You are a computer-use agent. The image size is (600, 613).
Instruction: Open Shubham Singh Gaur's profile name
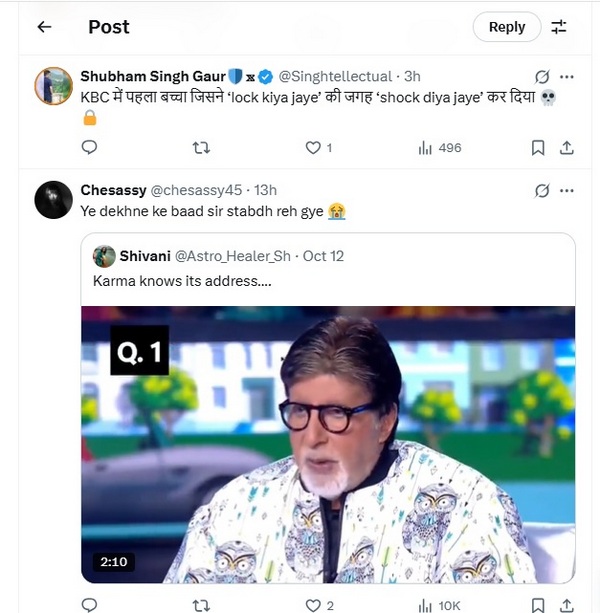click(152, 76)
